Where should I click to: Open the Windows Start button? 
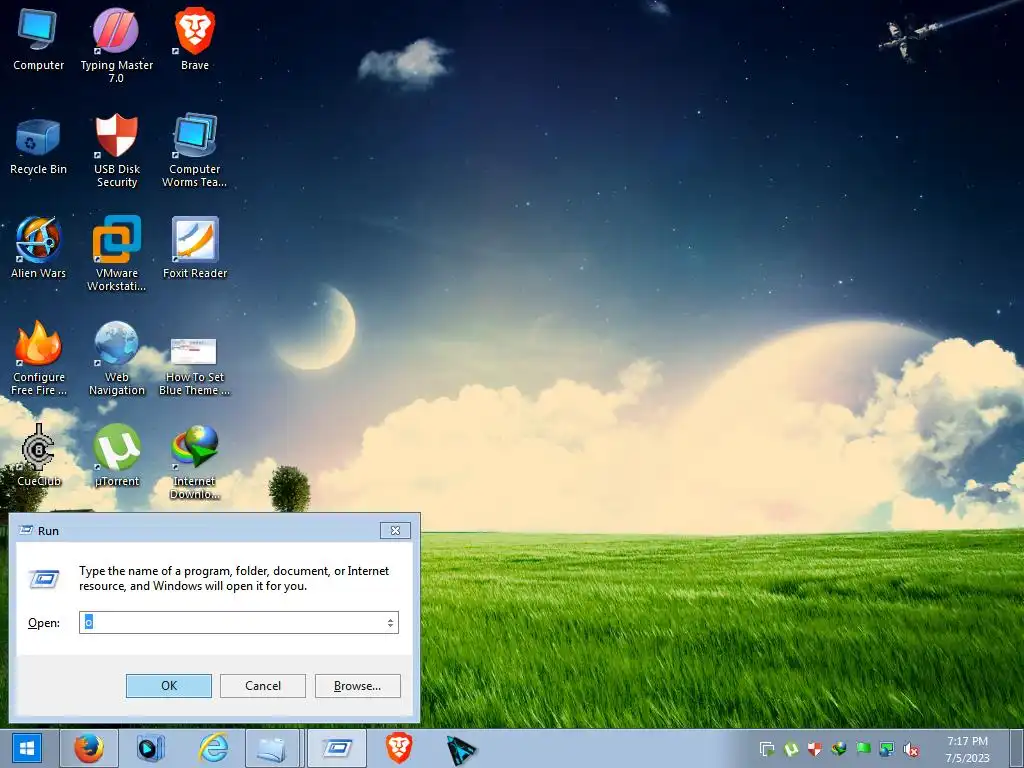[27, 748]
